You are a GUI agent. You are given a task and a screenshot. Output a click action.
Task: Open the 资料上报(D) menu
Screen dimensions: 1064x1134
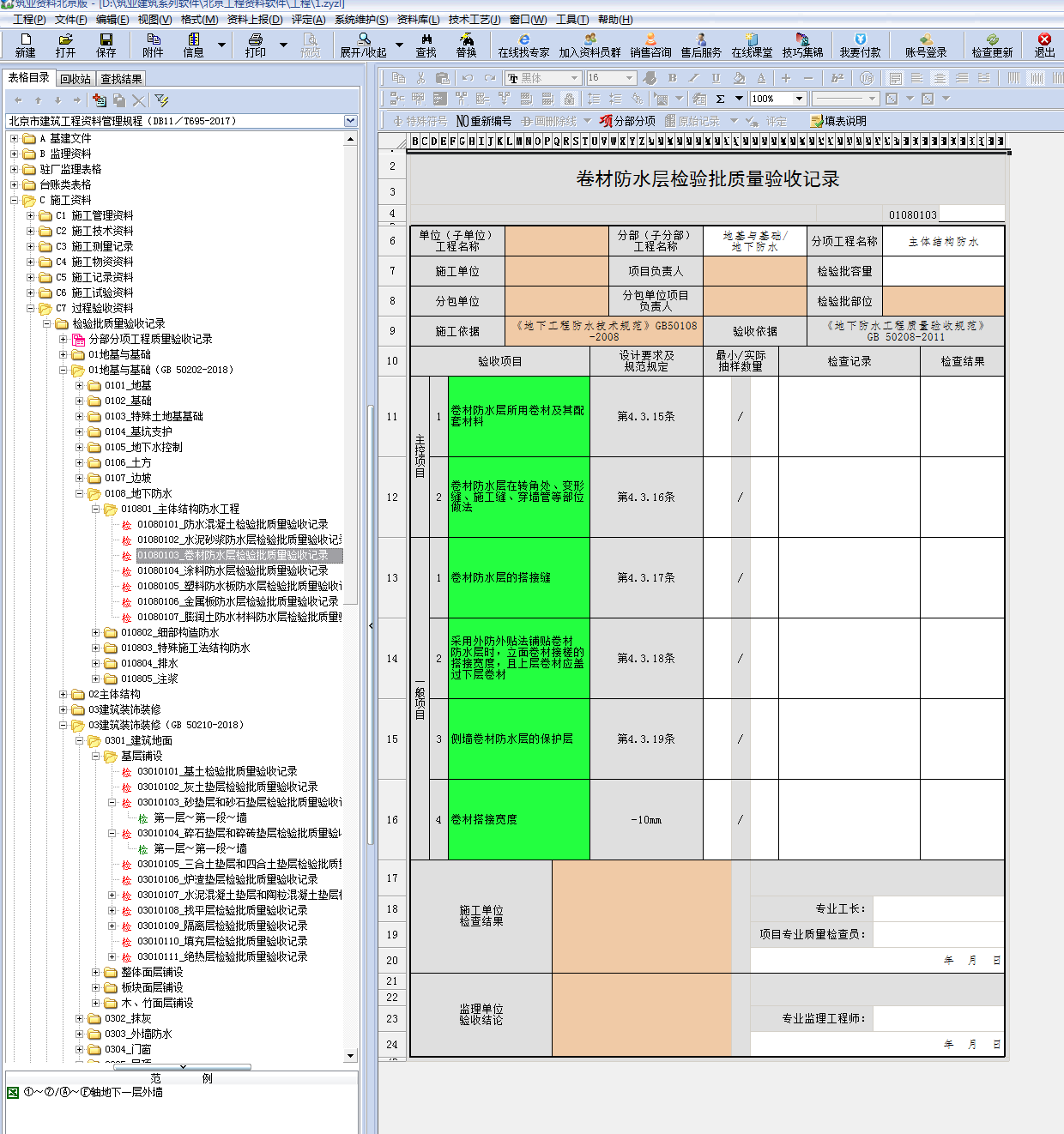pos(255,19)
